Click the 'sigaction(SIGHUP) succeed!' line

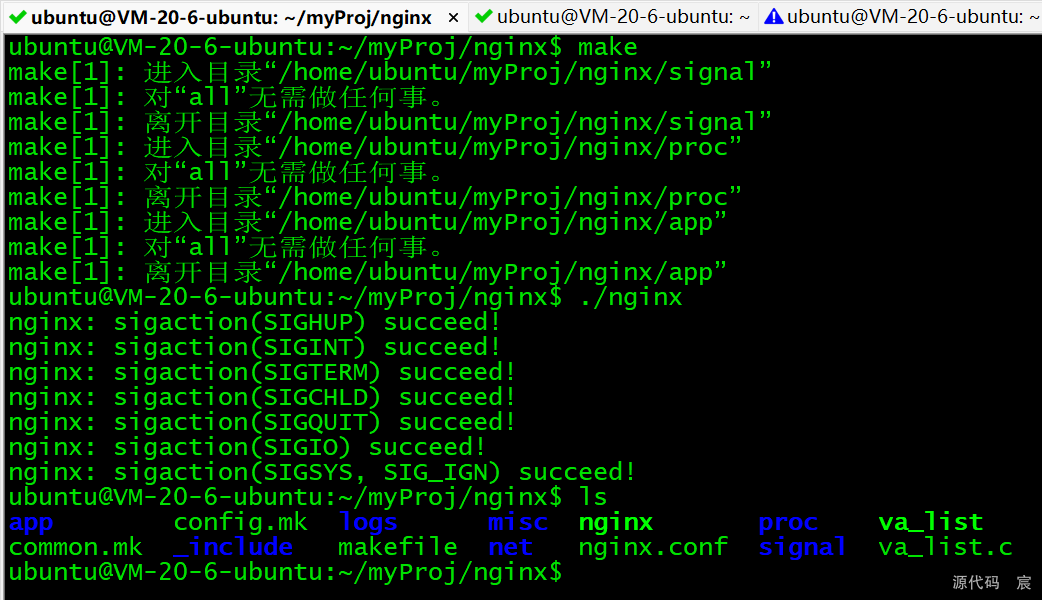[254, 322]
